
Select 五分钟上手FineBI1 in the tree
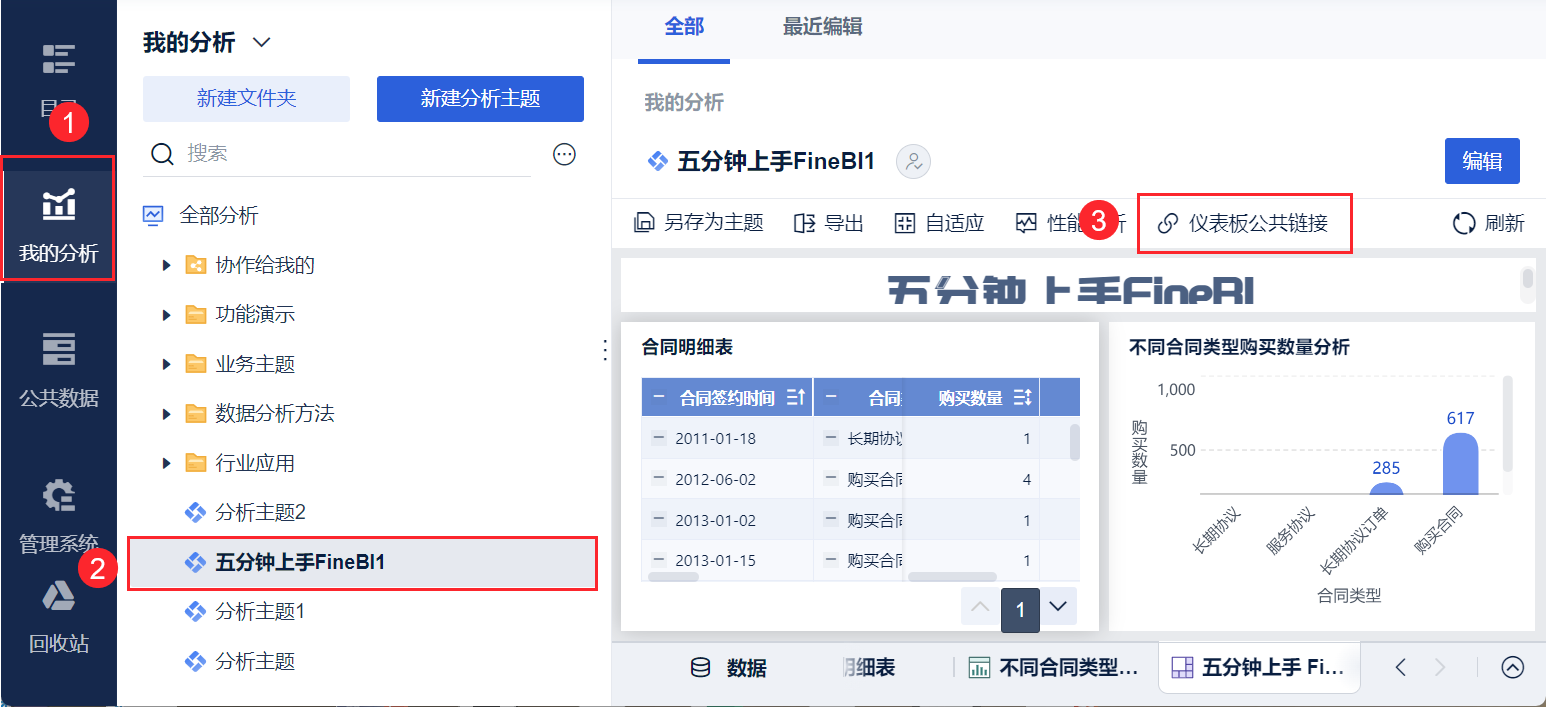coord(362,563)
